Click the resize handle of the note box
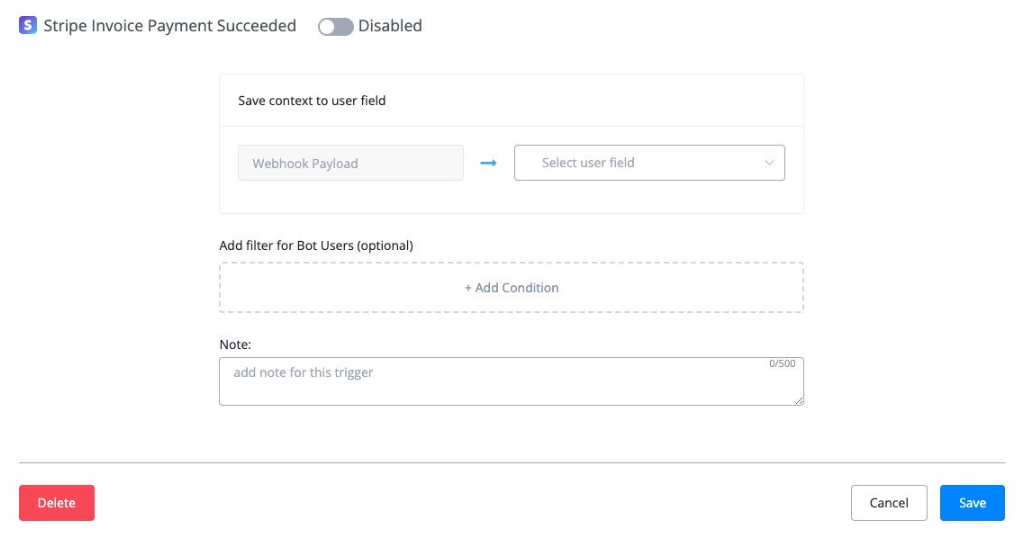This screenshot has height=540, width=1019. pyautogui.click(x=799, y=400)
